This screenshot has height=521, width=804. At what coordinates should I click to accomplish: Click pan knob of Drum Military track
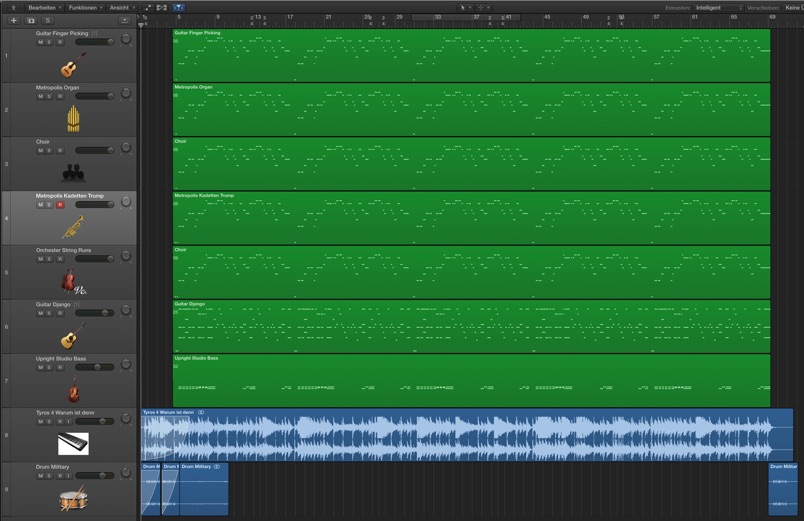pyautogui.click(x=126, y=473)
